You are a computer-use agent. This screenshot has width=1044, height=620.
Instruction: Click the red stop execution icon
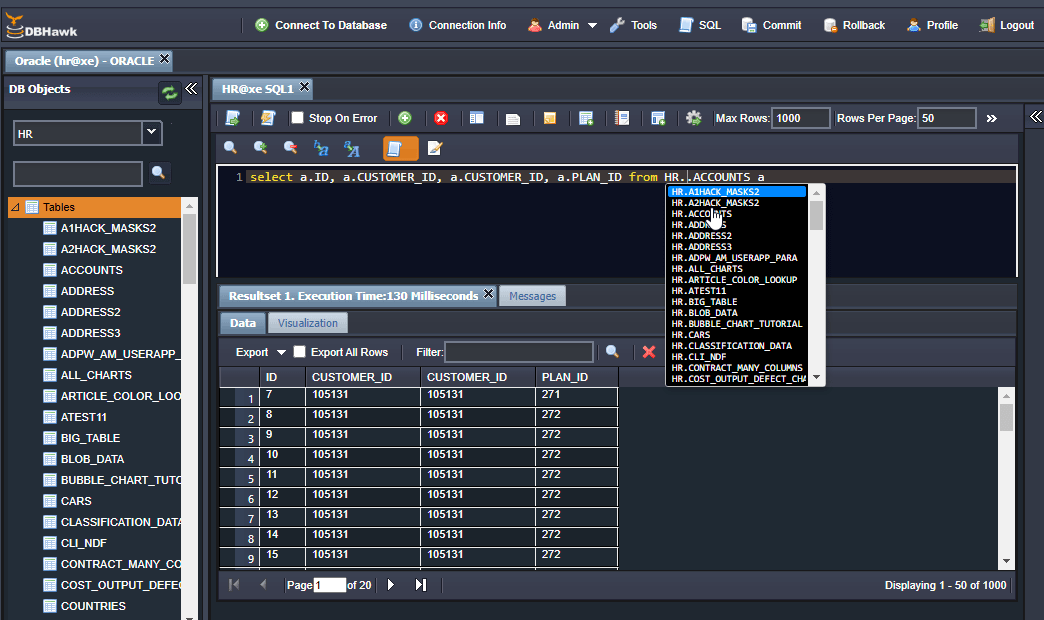tap(440, 118)
